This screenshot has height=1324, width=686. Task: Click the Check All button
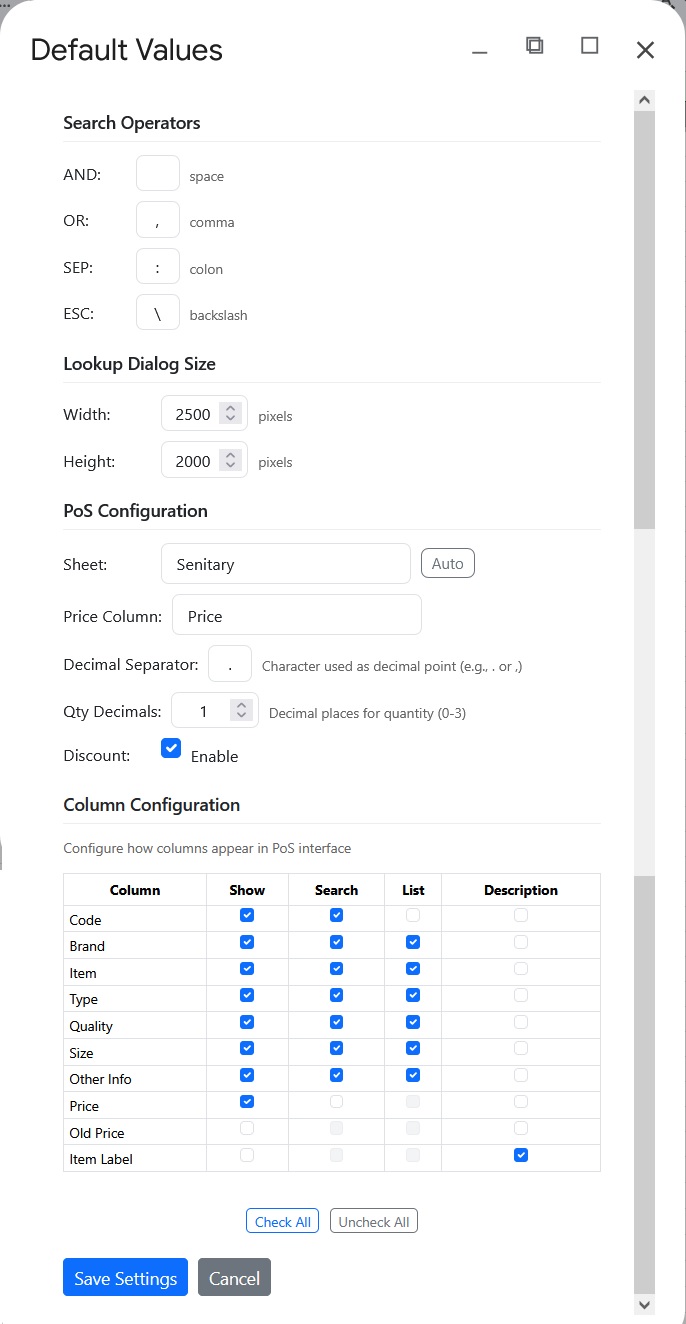(283, 1221)
